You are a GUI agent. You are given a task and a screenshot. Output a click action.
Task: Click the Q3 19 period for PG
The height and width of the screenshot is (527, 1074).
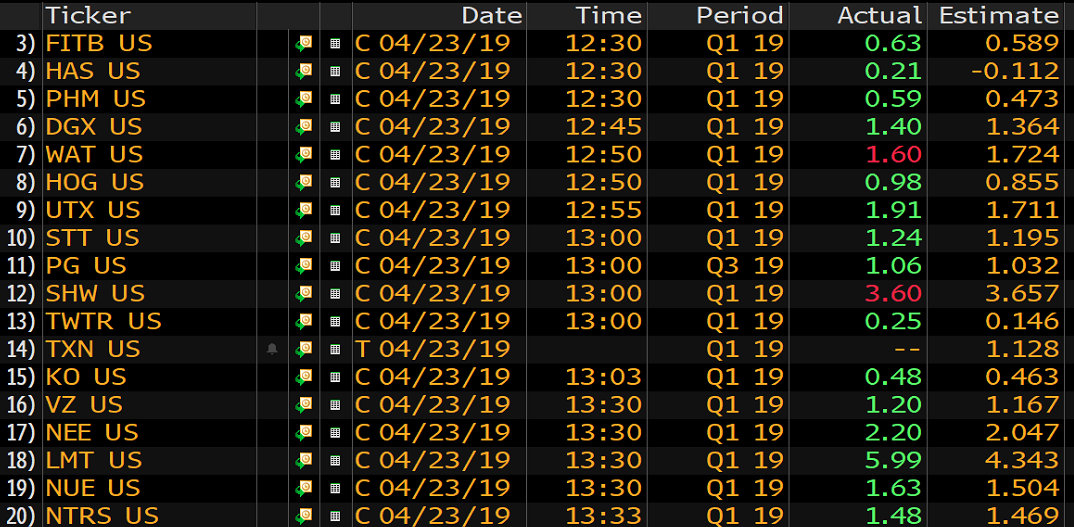[x=745, y=265]
